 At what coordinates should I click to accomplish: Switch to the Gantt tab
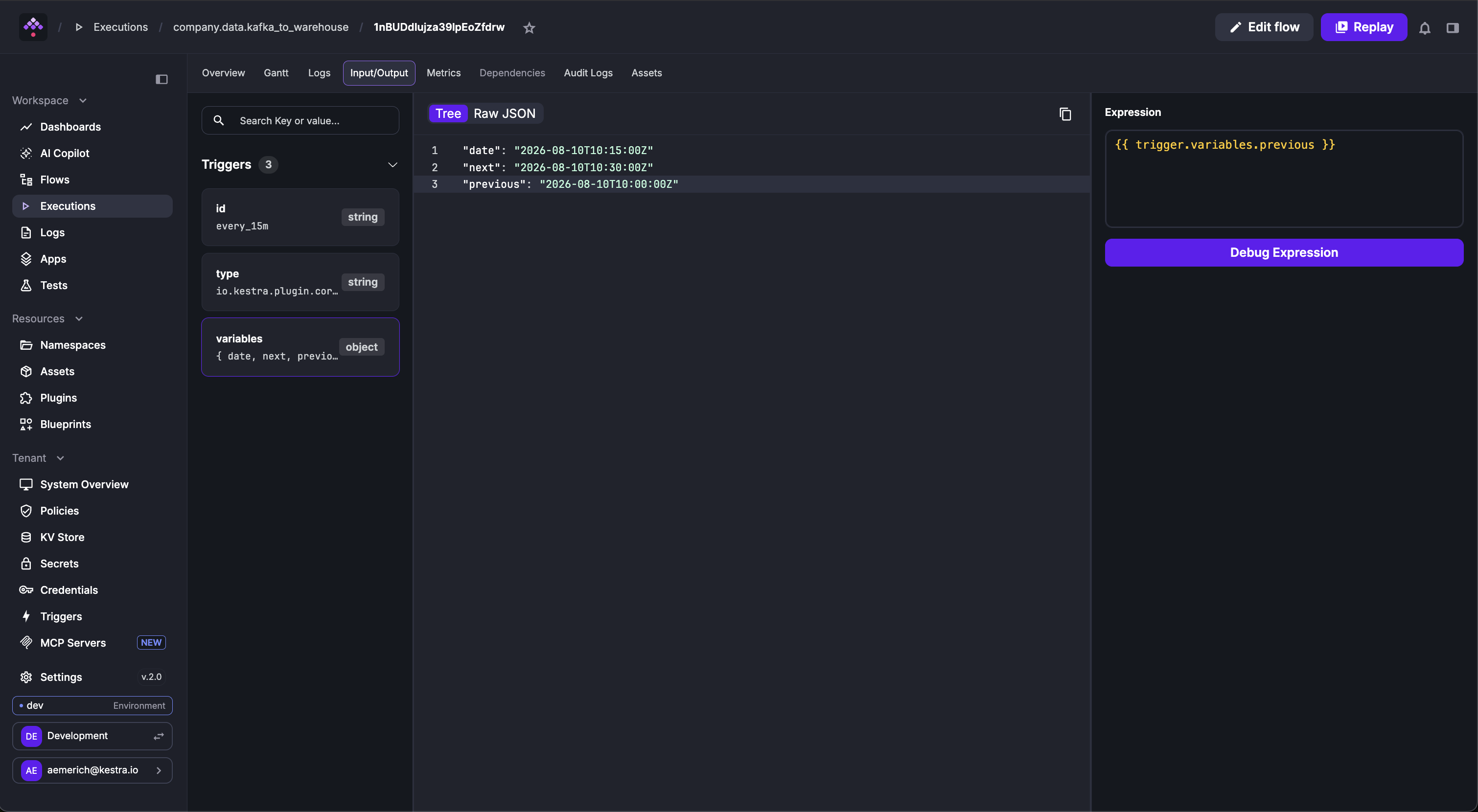tap(276, 73)
